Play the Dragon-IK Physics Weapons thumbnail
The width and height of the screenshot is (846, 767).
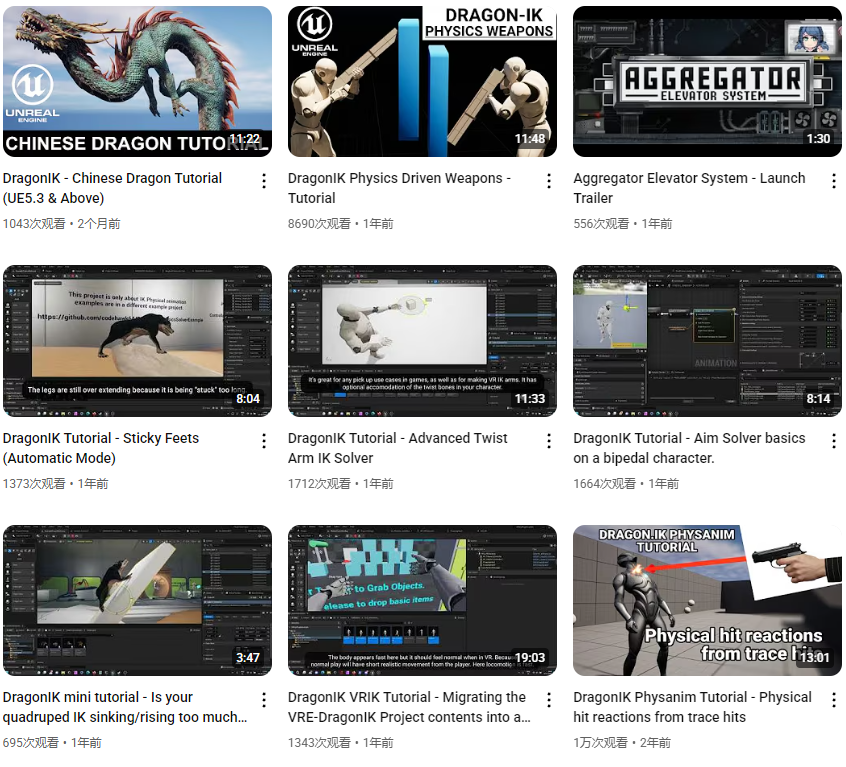coord(422,81)
